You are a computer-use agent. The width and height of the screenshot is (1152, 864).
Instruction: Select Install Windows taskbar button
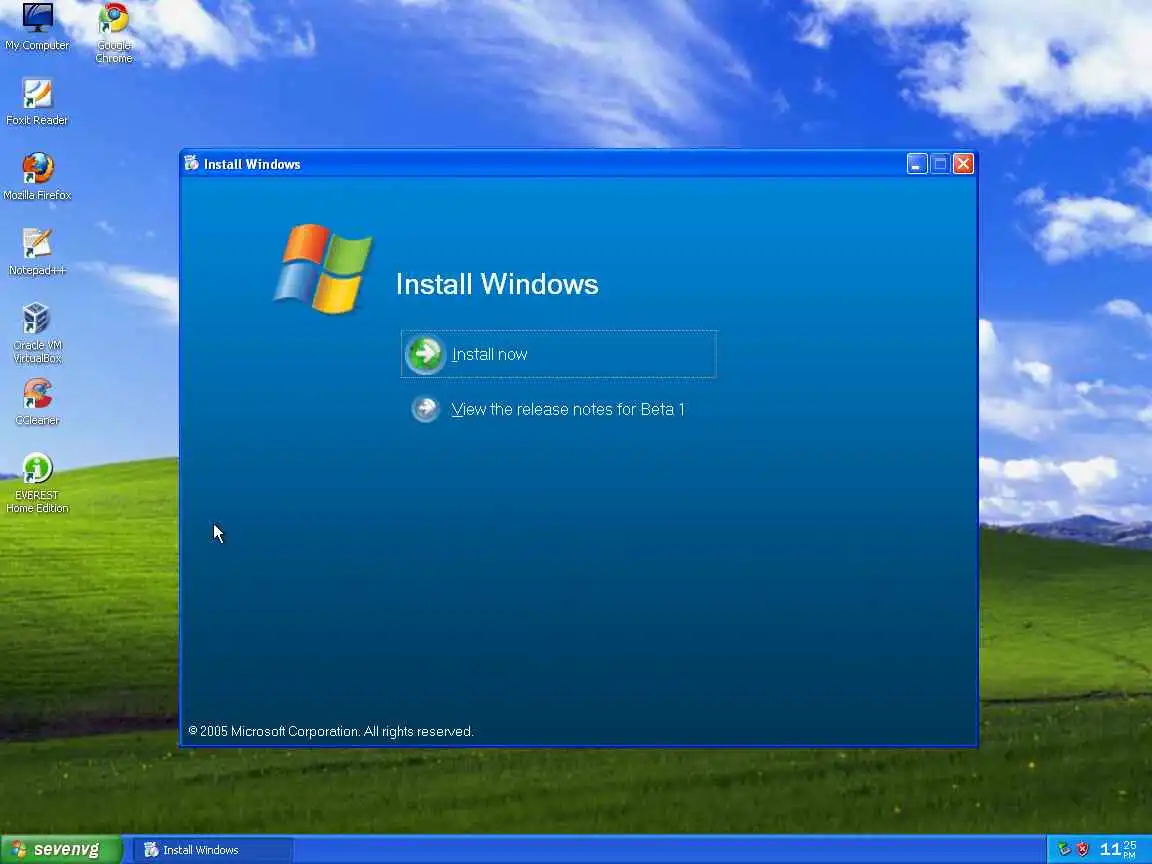point(213,850)
